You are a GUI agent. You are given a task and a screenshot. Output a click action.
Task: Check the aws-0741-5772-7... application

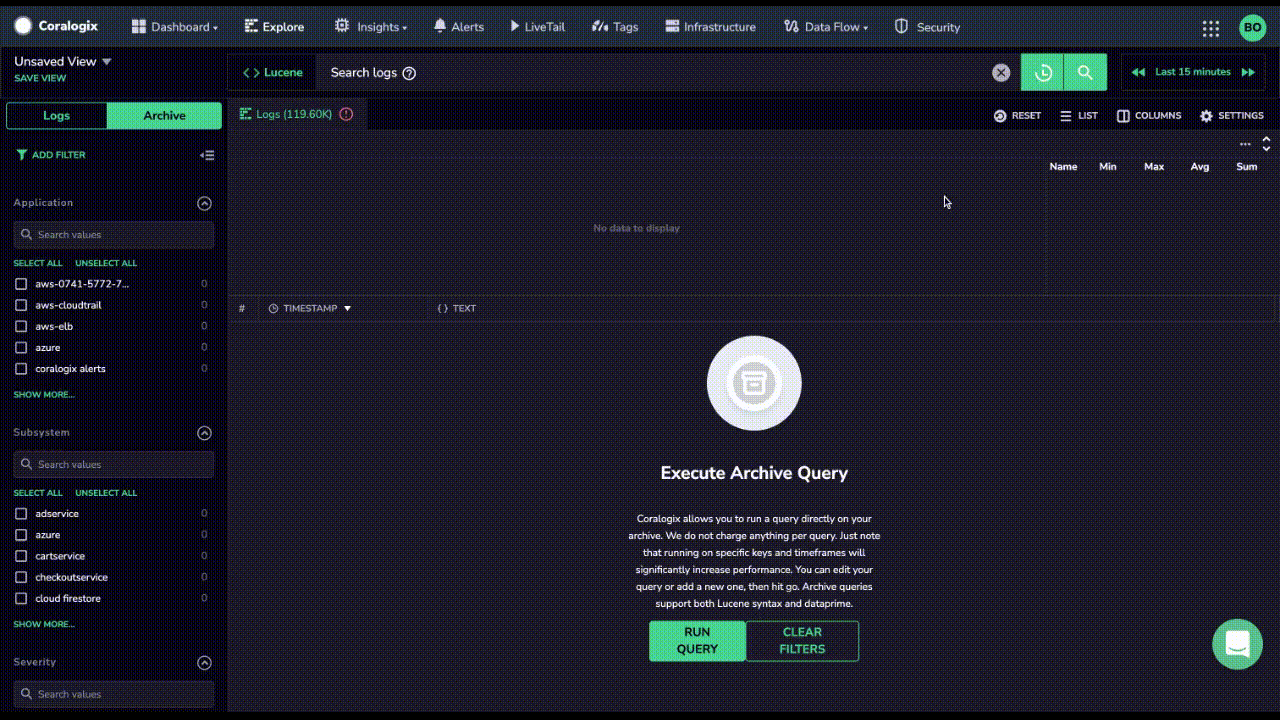(x=21, y=284)
